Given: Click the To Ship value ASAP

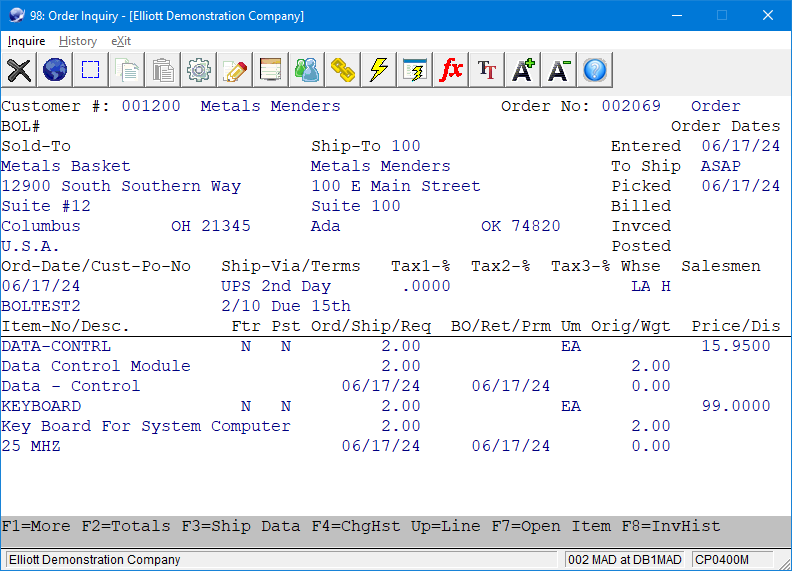Looking at the screenshot, I should coord(721,166).
